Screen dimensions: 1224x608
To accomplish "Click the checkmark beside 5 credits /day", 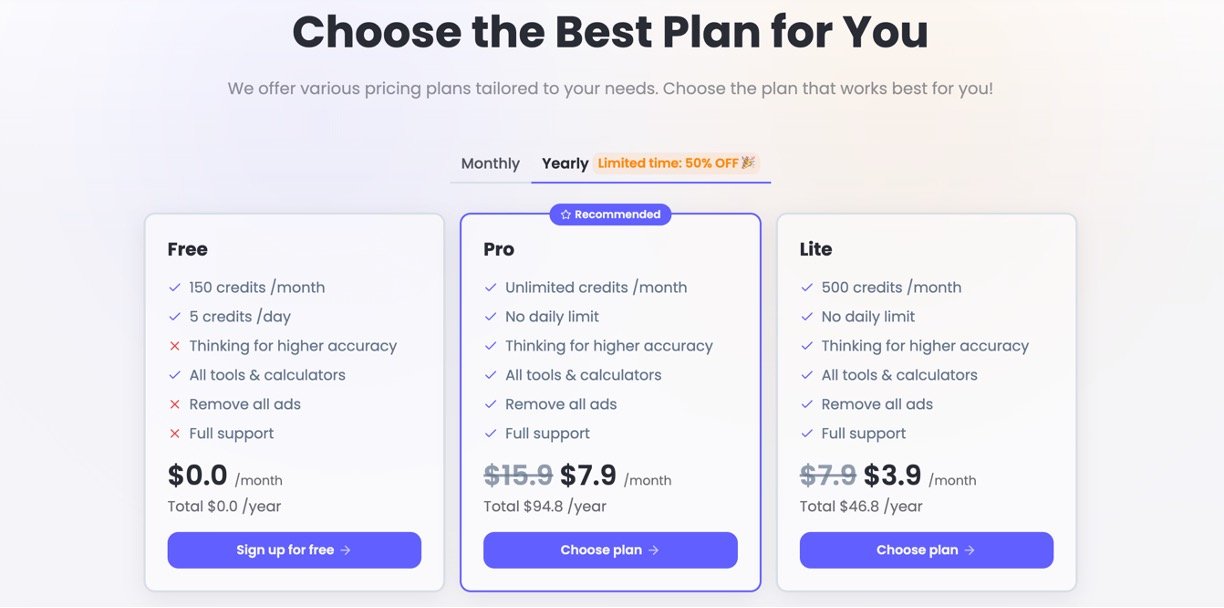I will tap(175, 317).
